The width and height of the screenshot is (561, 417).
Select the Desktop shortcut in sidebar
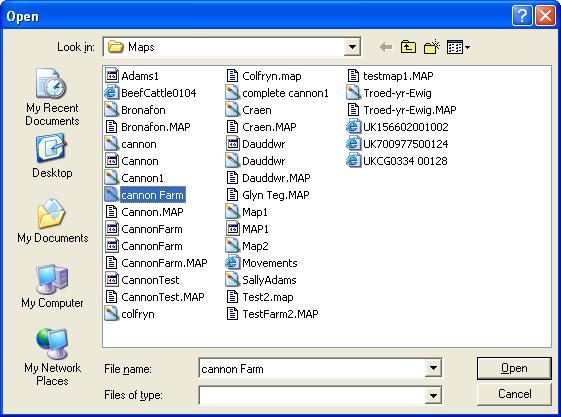[52, 156]
